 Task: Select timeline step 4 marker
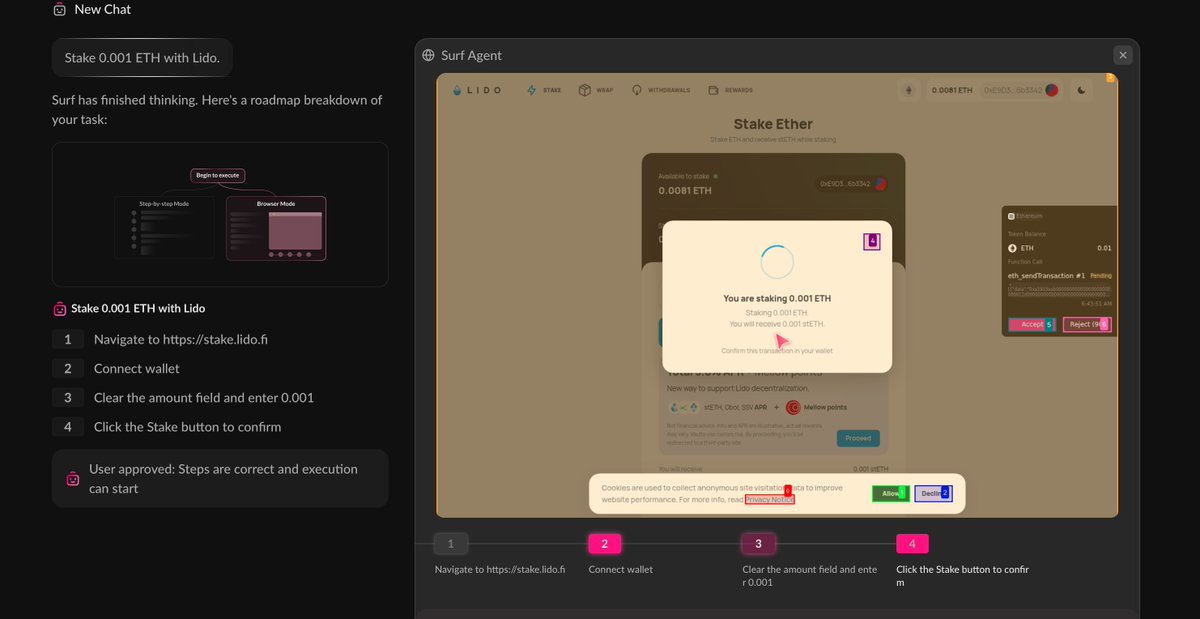(912, 544)
